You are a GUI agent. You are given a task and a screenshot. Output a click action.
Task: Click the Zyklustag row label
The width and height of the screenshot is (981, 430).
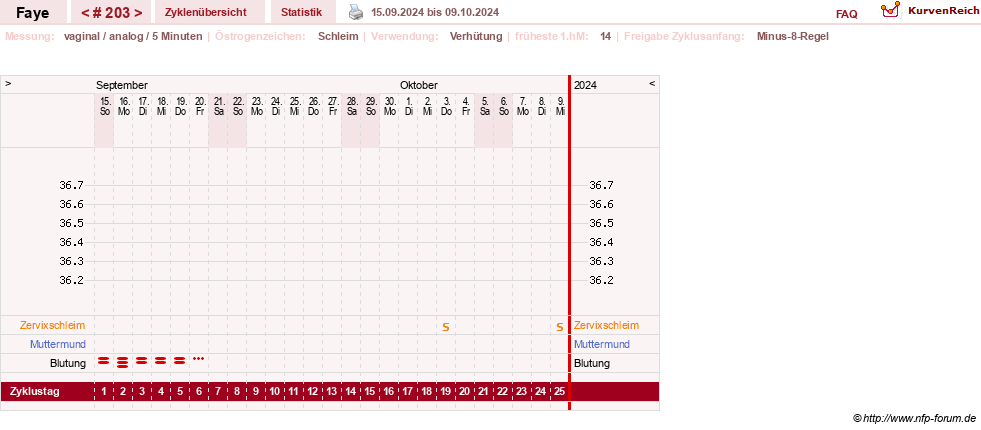(x=35, y=392)
